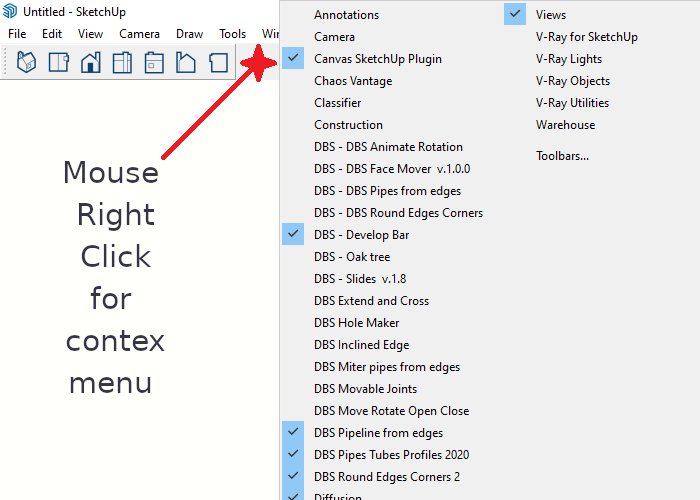Open the Draw menu

(x=189, y=34)
